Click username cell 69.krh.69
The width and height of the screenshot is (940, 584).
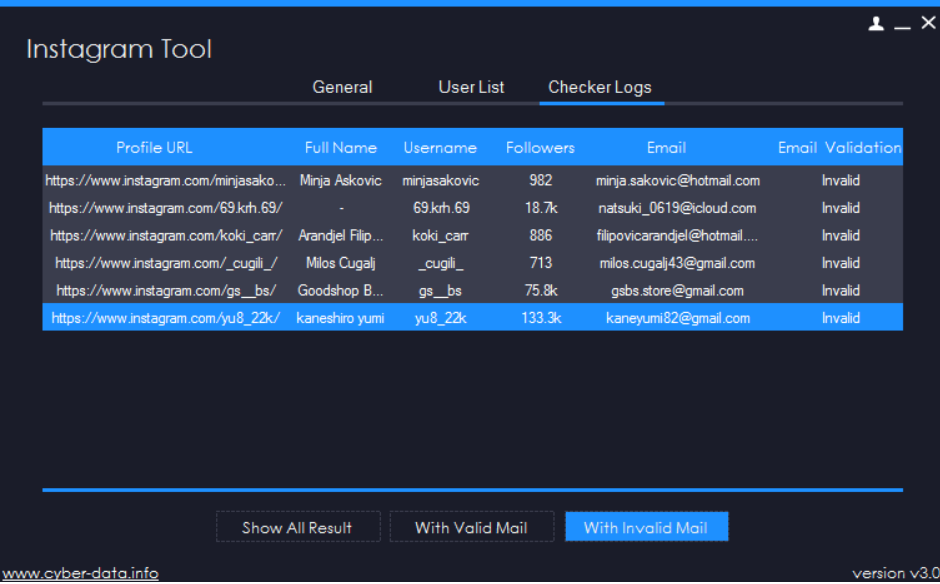pos(441,208)
